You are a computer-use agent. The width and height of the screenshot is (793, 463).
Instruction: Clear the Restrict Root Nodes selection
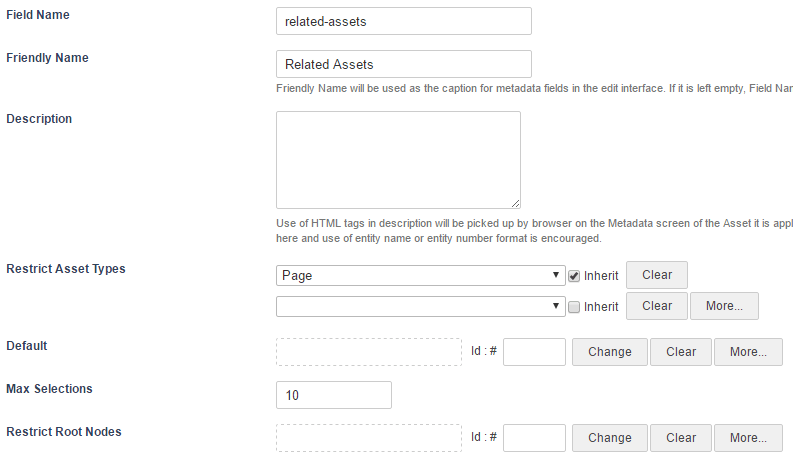681,438
